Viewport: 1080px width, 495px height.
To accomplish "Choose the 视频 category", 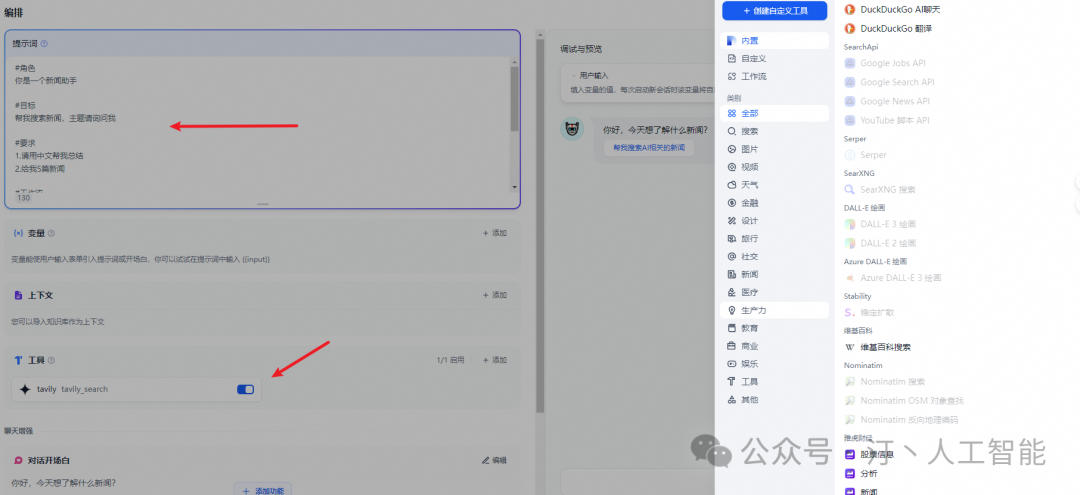I will point(774,167).
